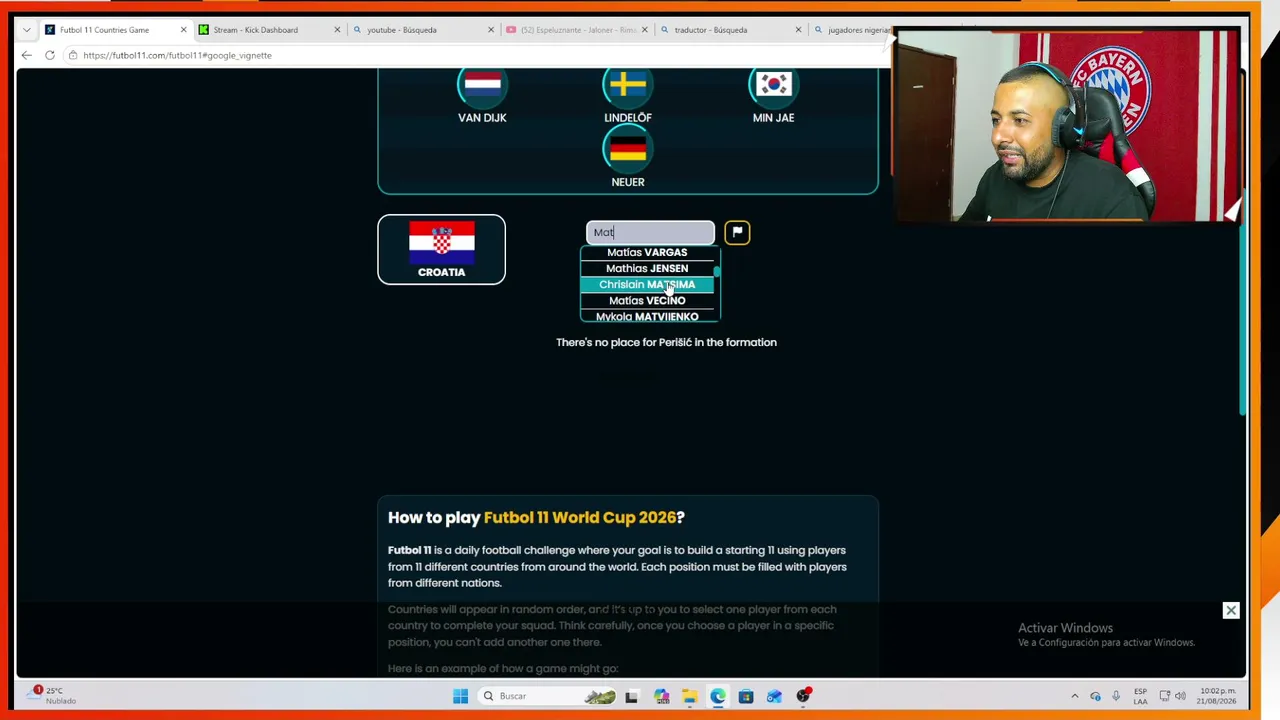This screenshot has width=1280, height=720.
Task: Click the streamer webcam overlay
Action: pos(1066,125)
